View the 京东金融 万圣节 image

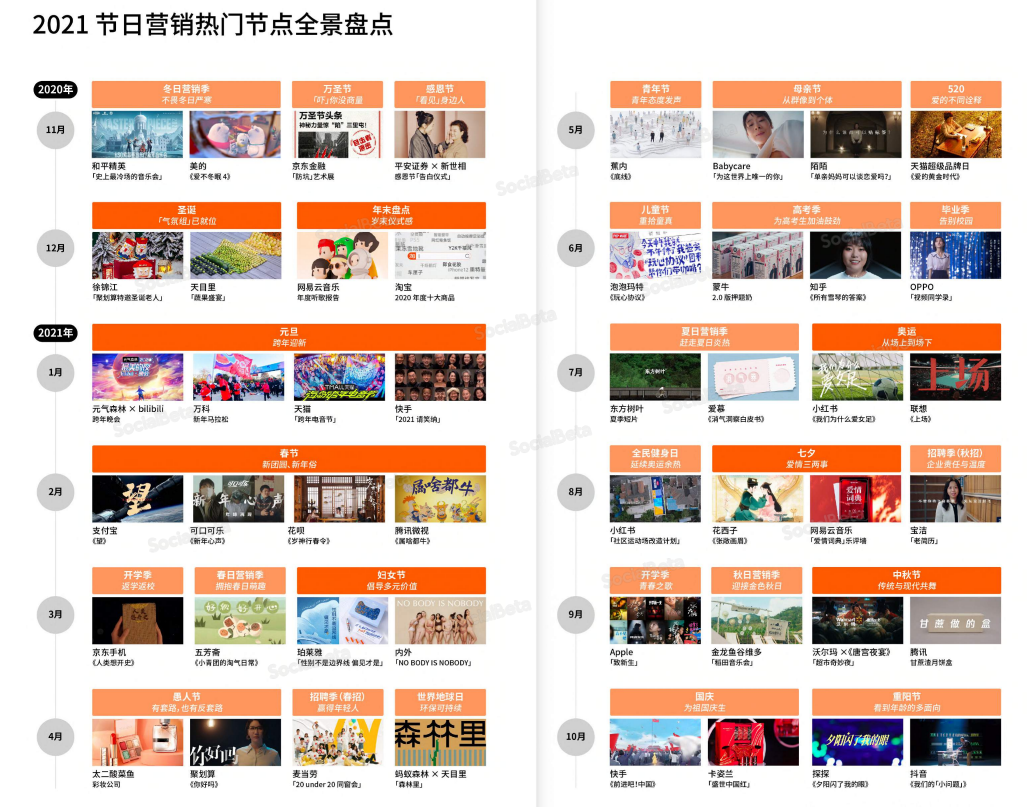337,134
